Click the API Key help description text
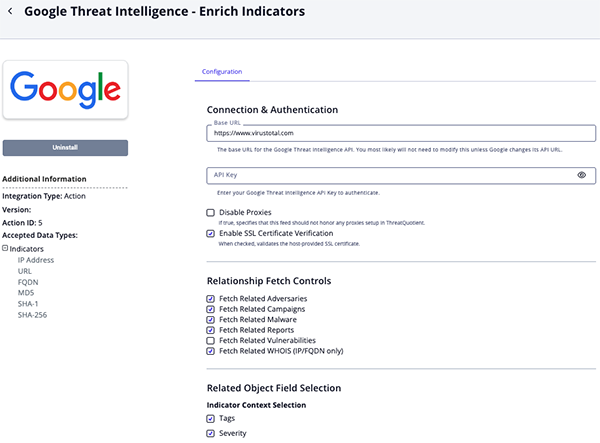This screenshot has height=443, width=600. 298,193
